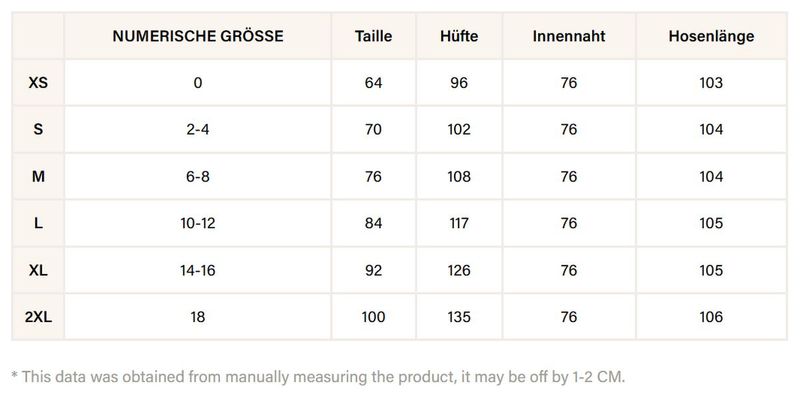Select the XL size row label
The width and height of the screenshot is (800, 395).
pyautogui.click(x=38, y=270)
